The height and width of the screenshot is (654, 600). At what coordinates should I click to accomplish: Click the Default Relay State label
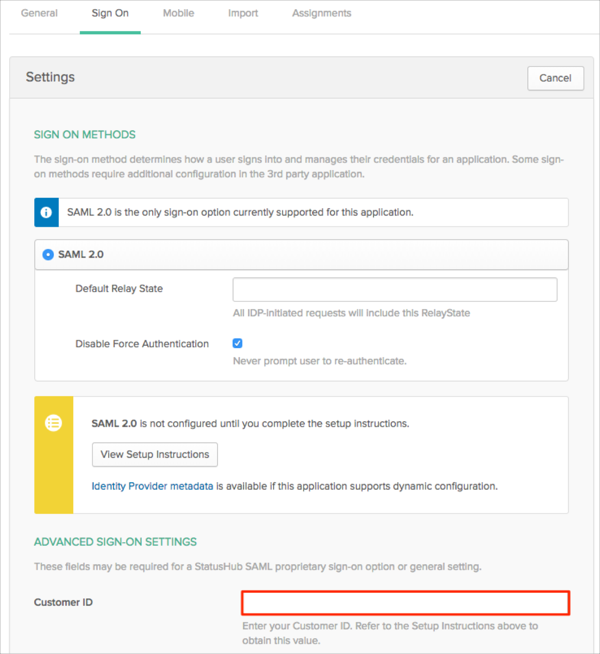pyautogui.click(x=119, y=289)
